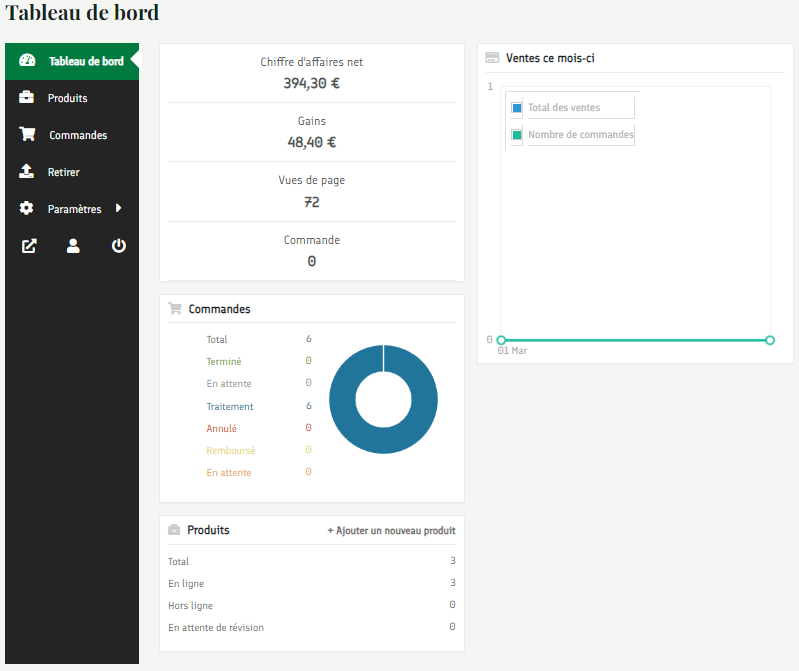Click the Produits briefcase icon in sidebar

[x=27, y=98]
